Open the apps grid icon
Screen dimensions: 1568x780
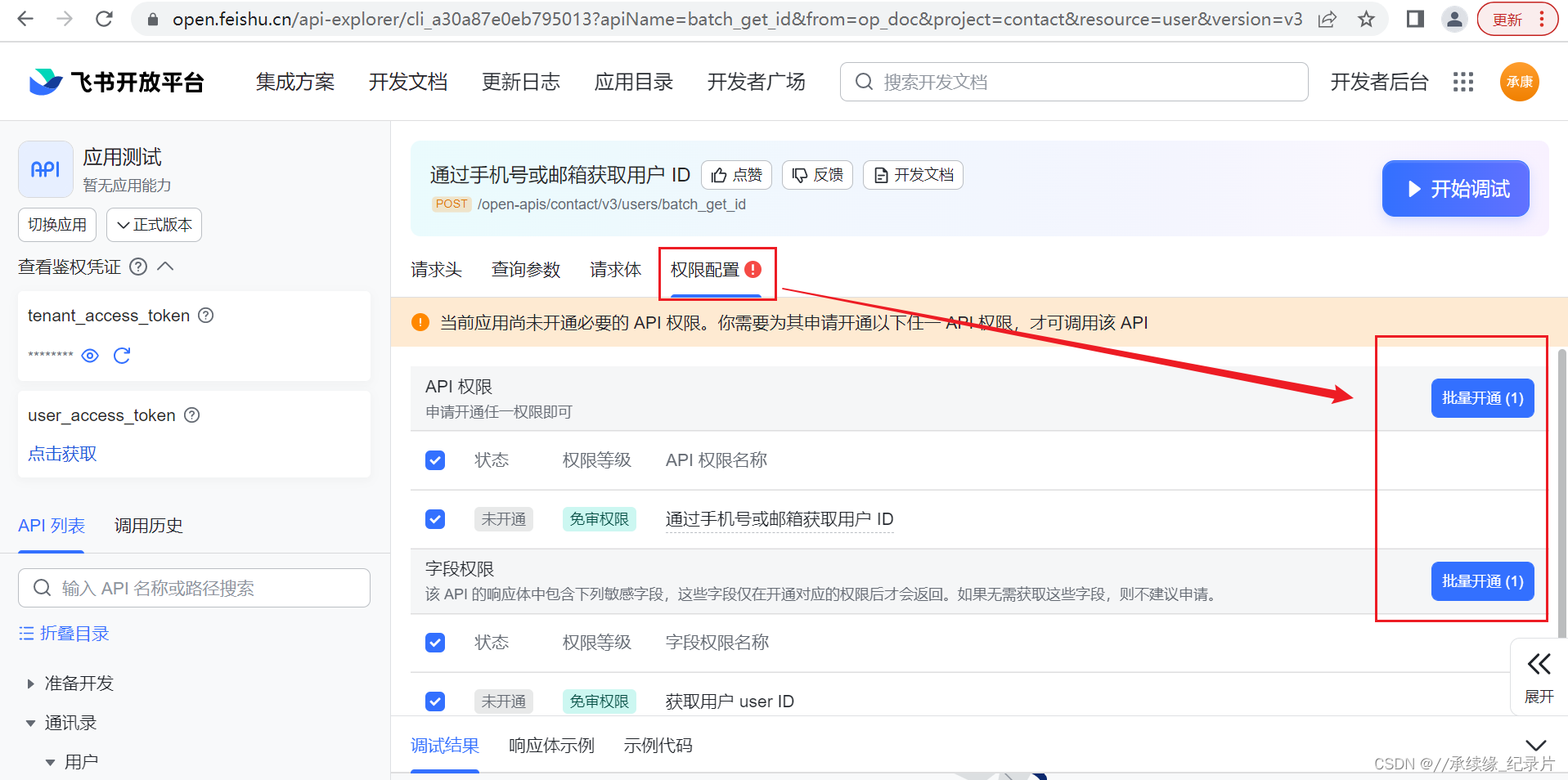1463,82
